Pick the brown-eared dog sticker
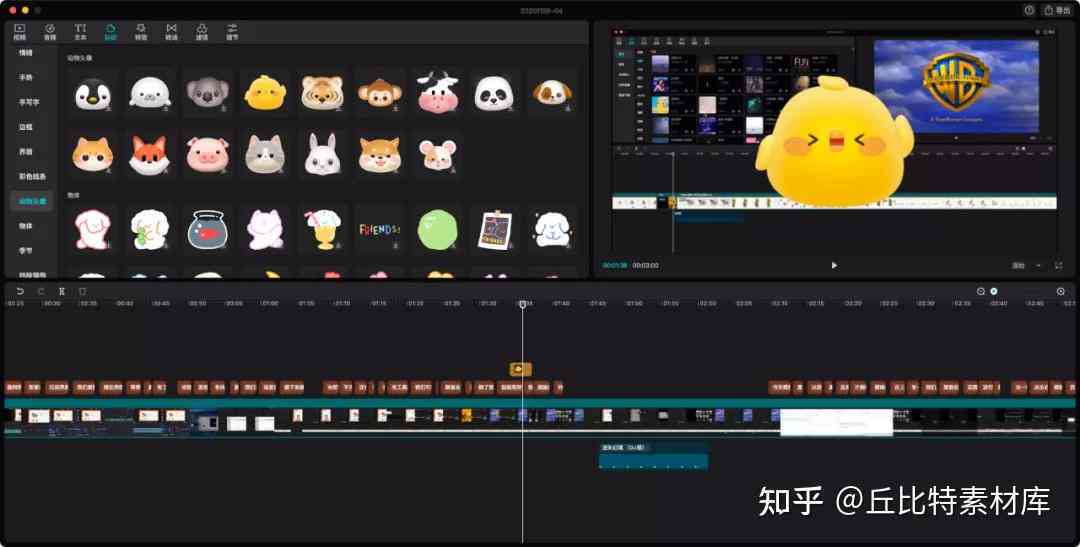 coord(552,93)
